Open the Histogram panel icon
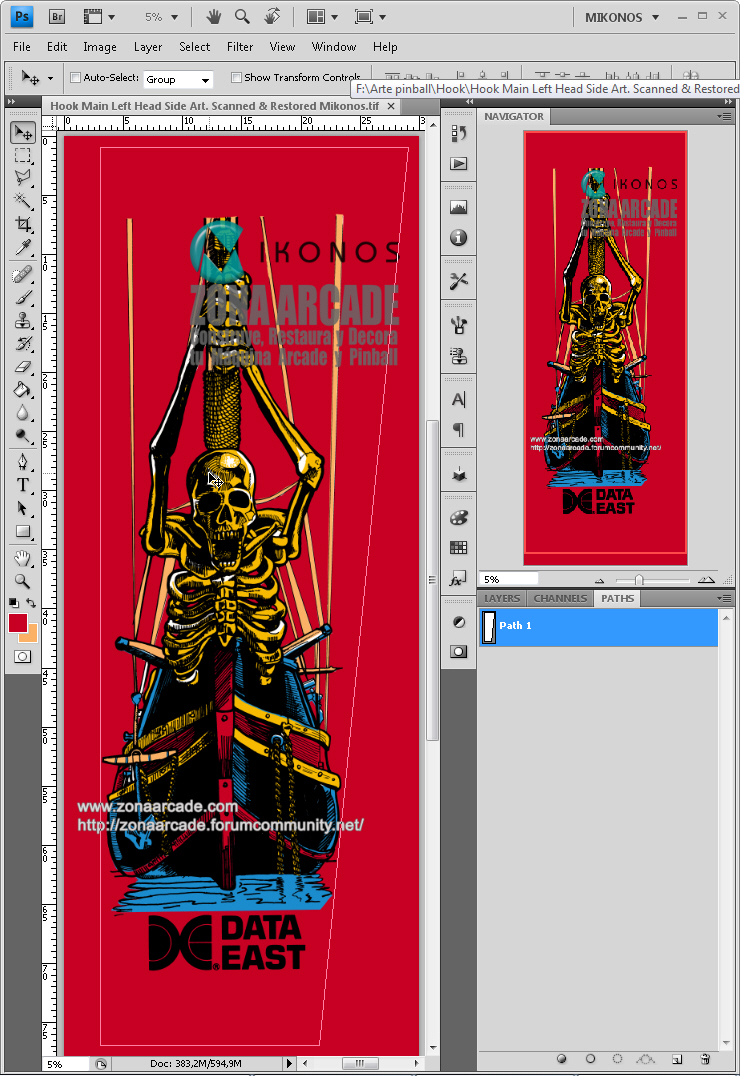This screenshot has width=740, height=1076. [x=459, y=207]
